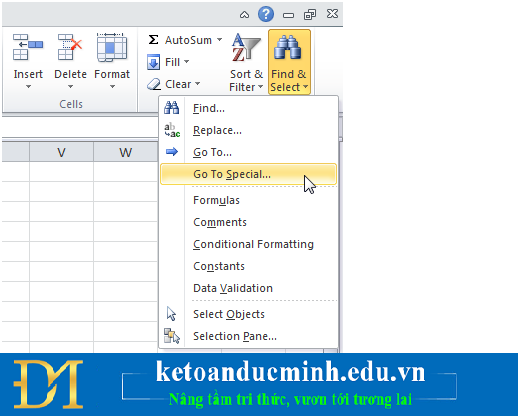Expand the AutoSum dropdown arrow
Image resolution: width=519 pixels, height=418 pixels.
click(x=219, y=40)
